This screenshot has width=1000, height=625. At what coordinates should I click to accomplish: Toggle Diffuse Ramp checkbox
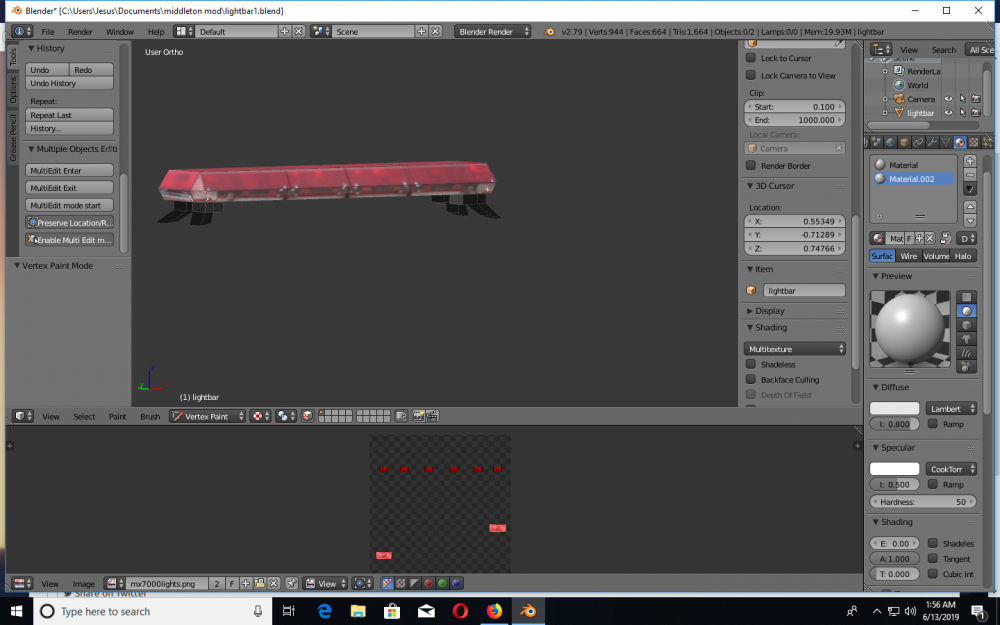point(932,423)
